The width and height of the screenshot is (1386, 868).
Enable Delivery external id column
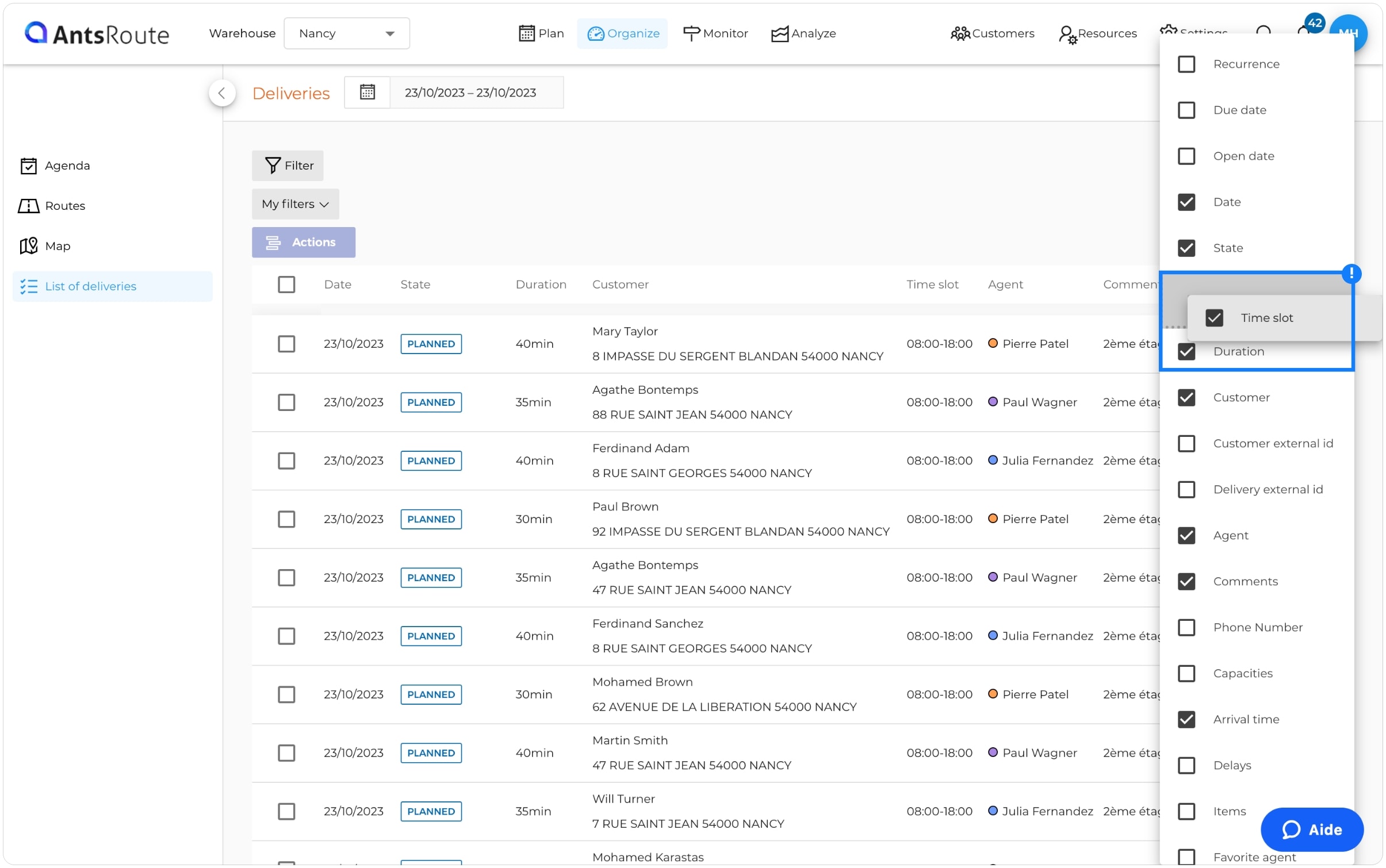coord(1186,489)
